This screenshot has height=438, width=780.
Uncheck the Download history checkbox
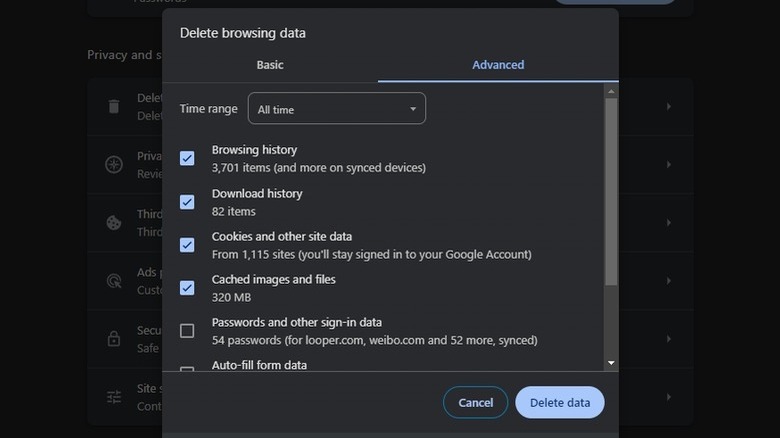[187, 202]
